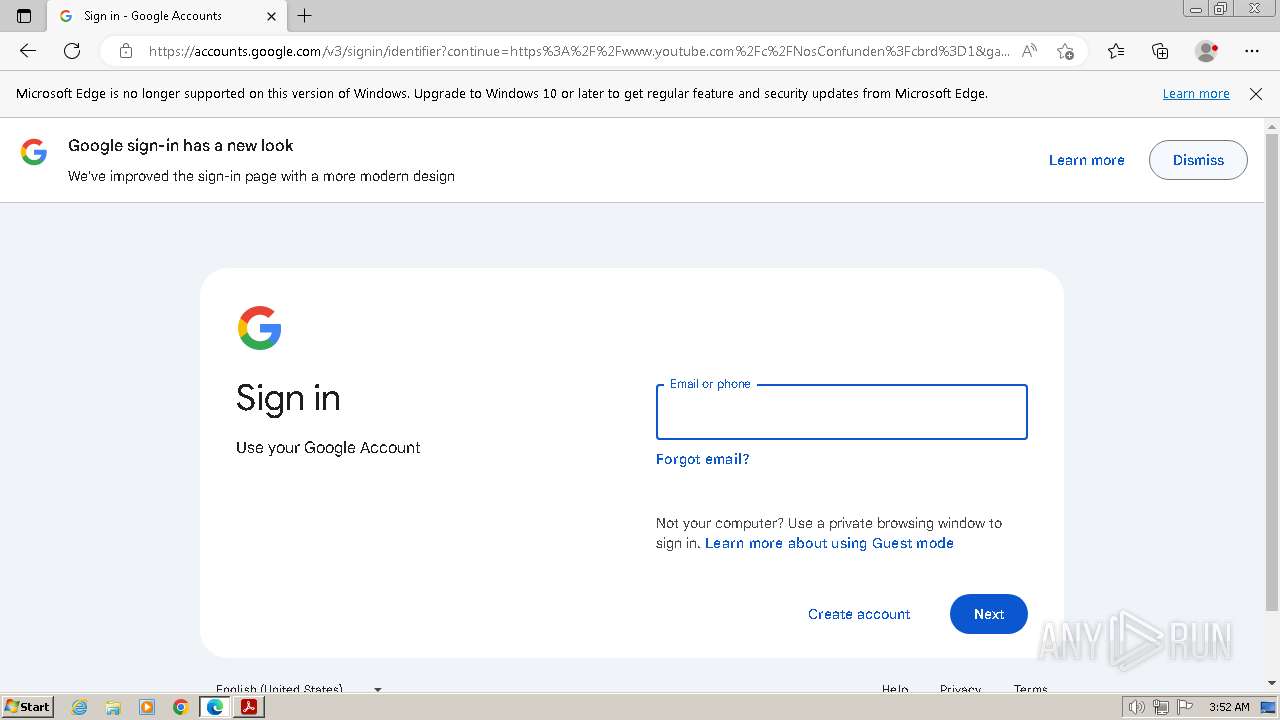1280x720 pixels.
Task: Open Adobe Acrobat from the taskbar
Action: [249, 707]
